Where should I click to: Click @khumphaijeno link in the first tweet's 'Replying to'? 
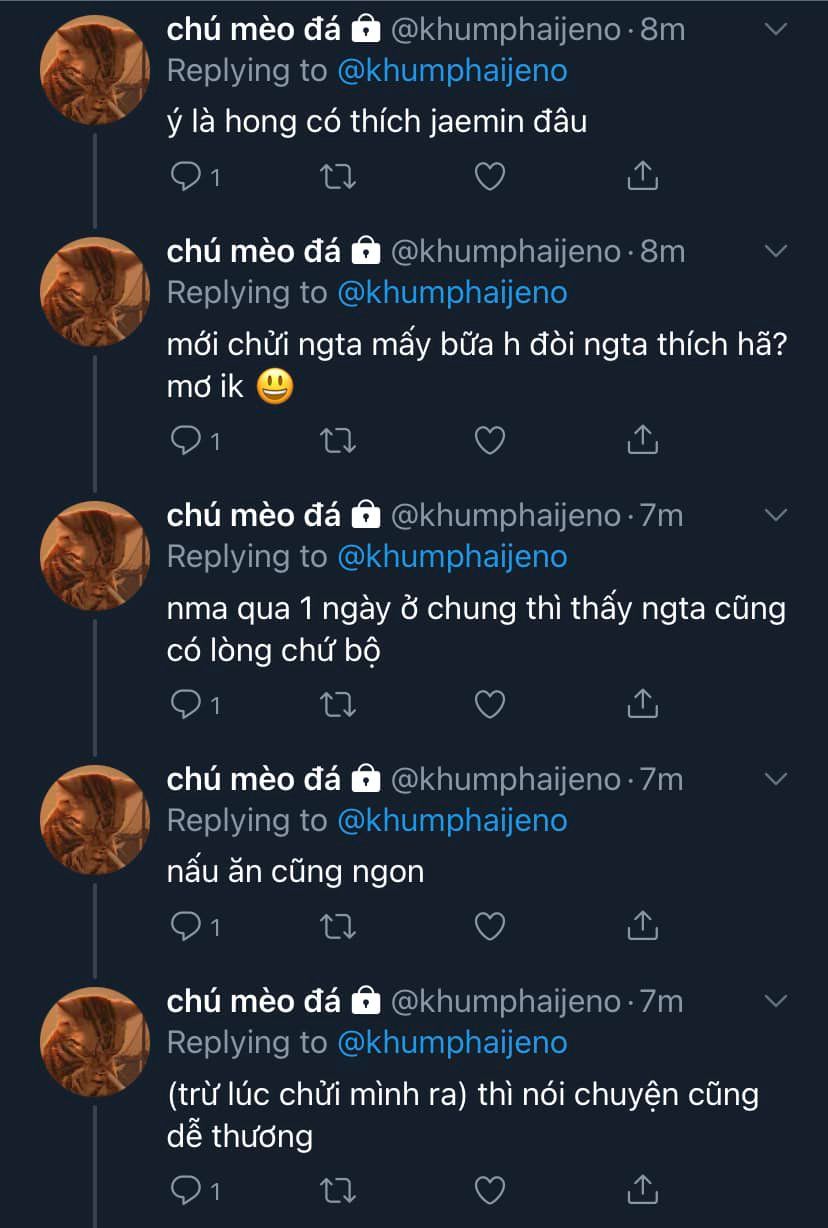tap(452, 71)
